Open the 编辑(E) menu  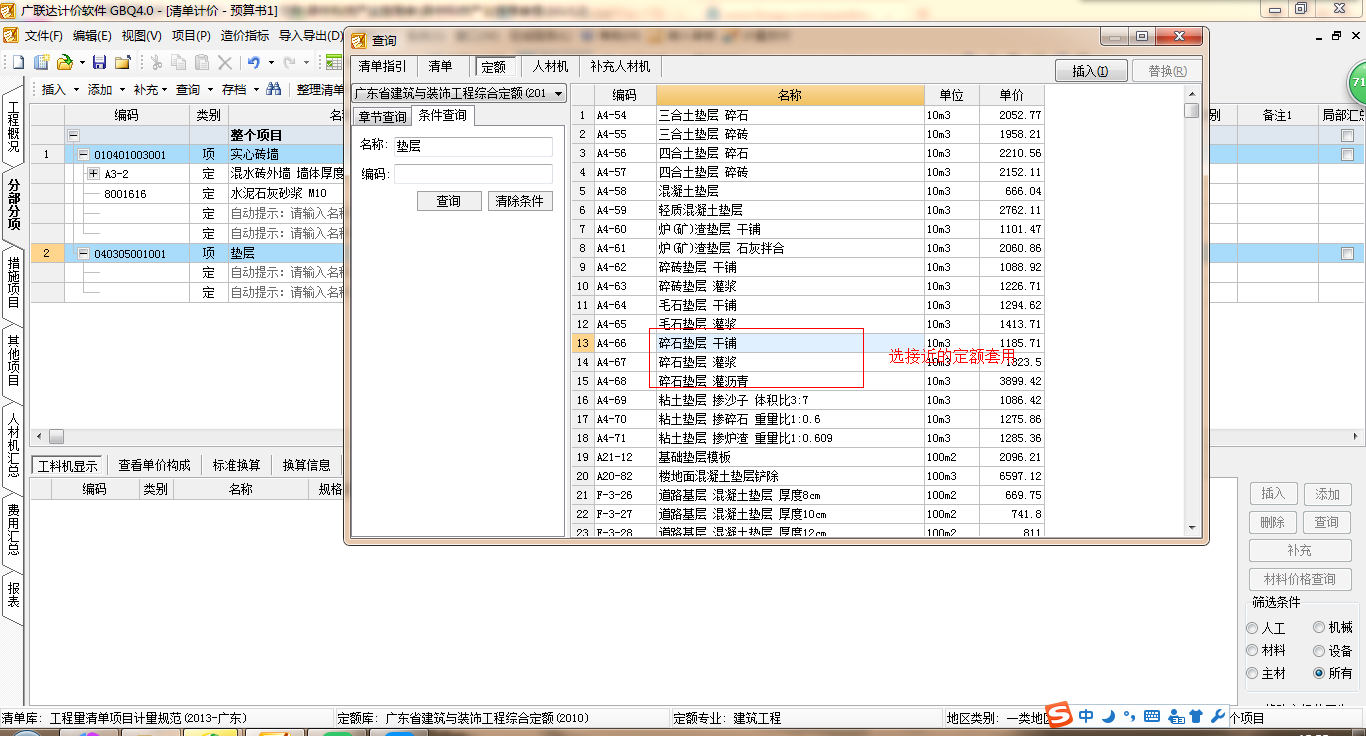click(x=93, y=36)
